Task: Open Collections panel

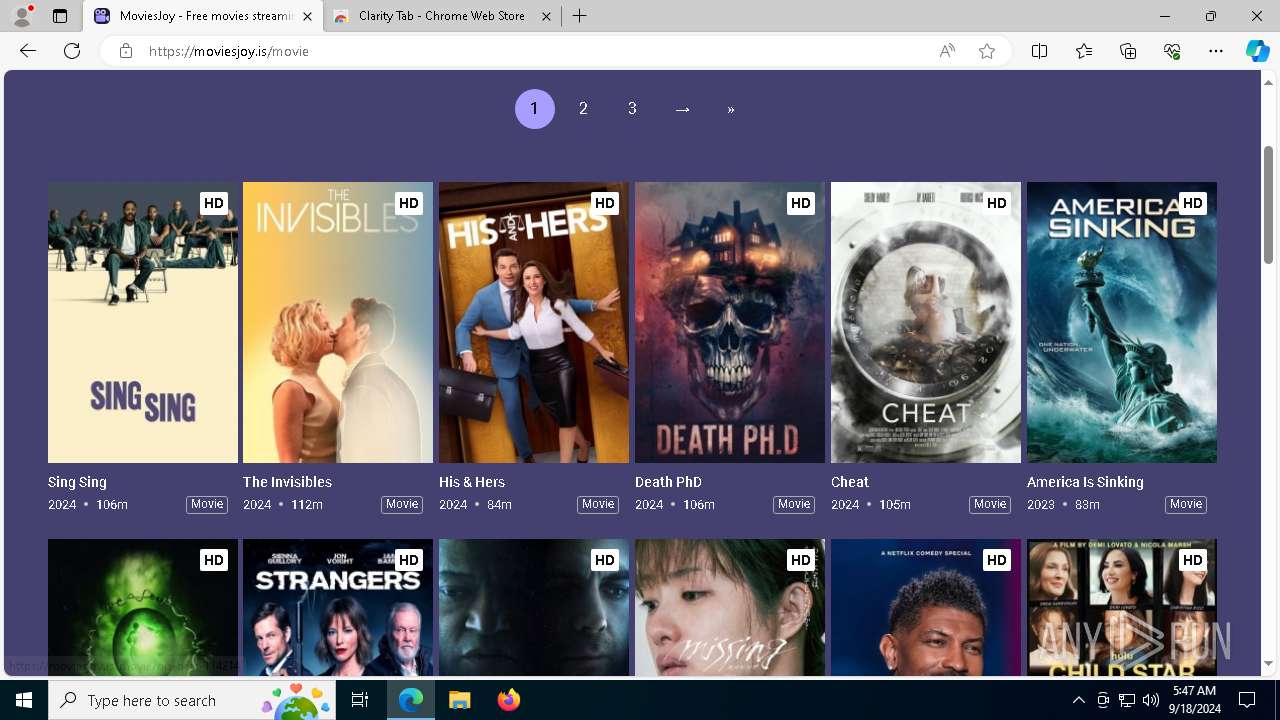Action: 1128,51
